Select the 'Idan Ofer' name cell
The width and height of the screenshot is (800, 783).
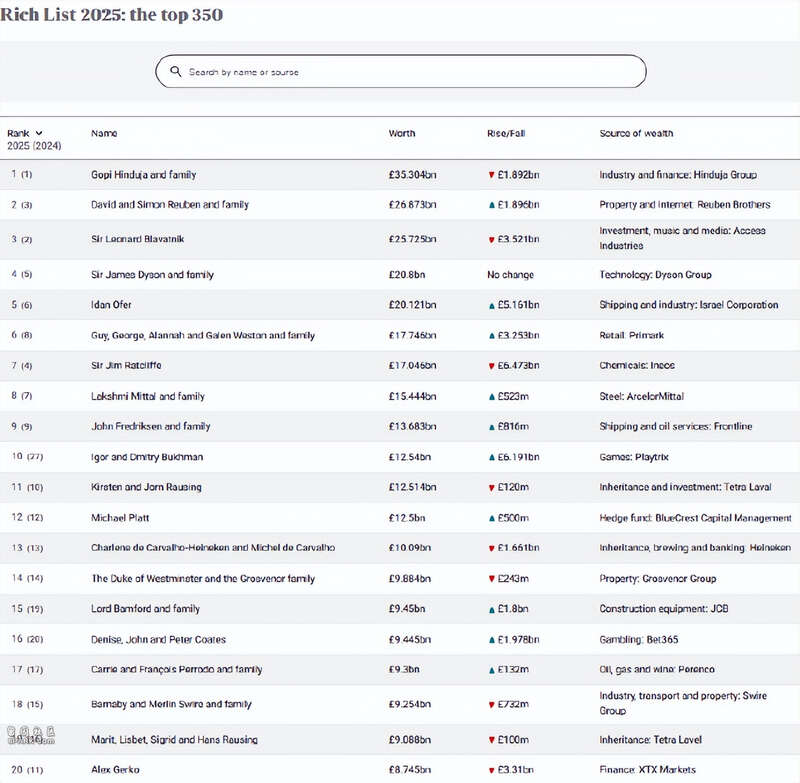click(x=111, y=305)
